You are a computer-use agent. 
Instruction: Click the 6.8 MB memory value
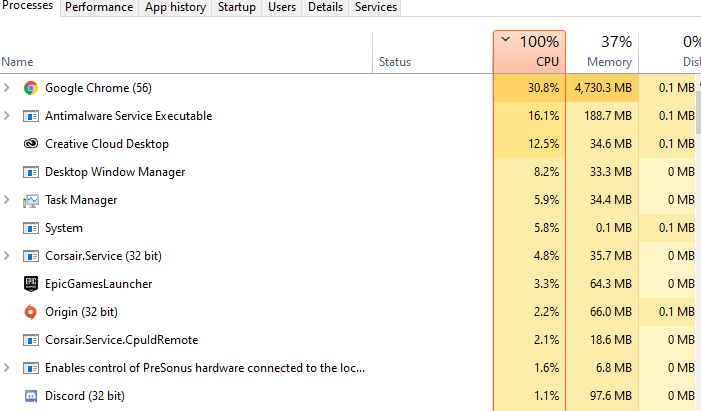click(x=613, y=368)
